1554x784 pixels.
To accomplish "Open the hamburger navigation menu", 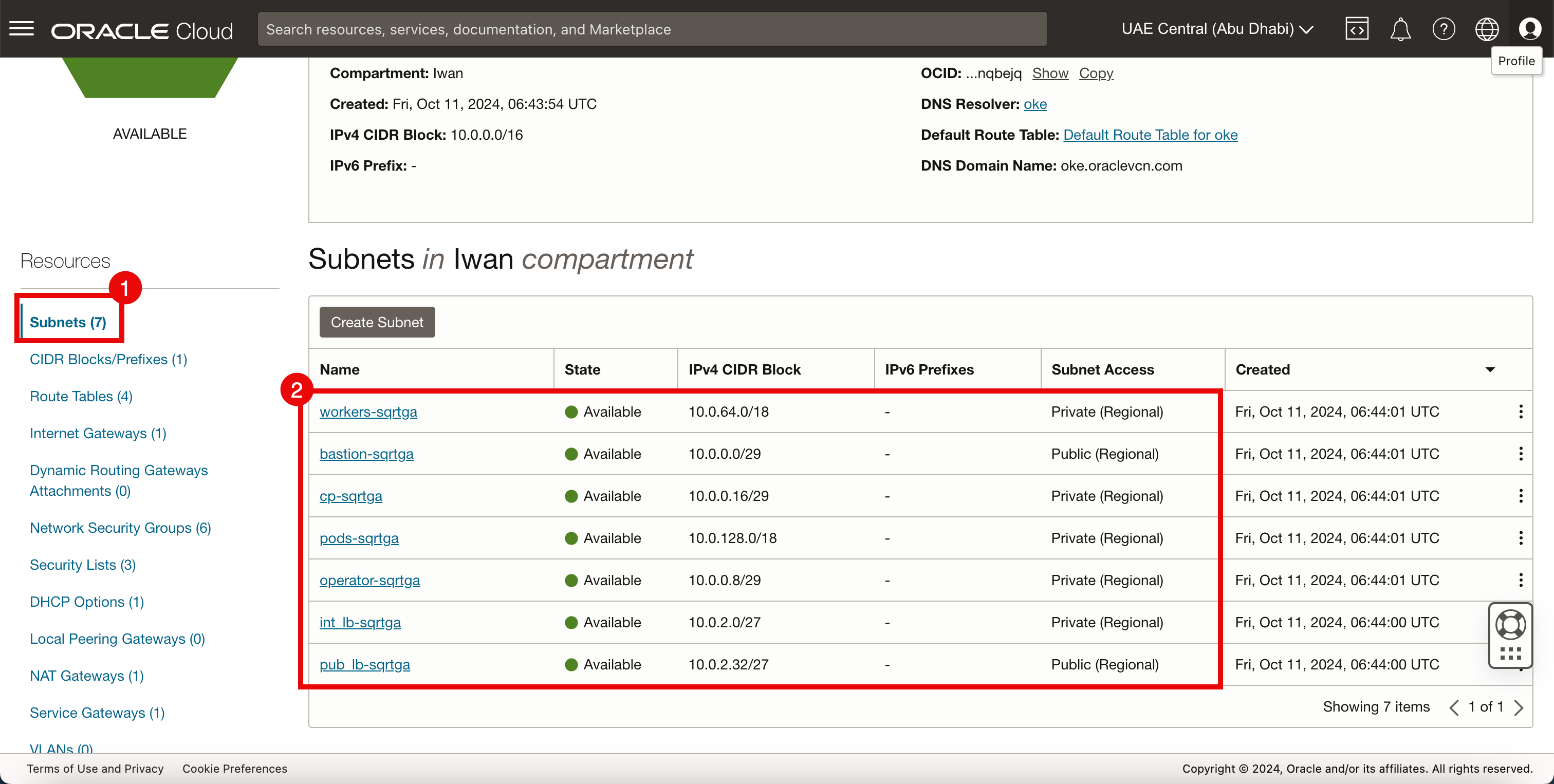I will (22, 29).
